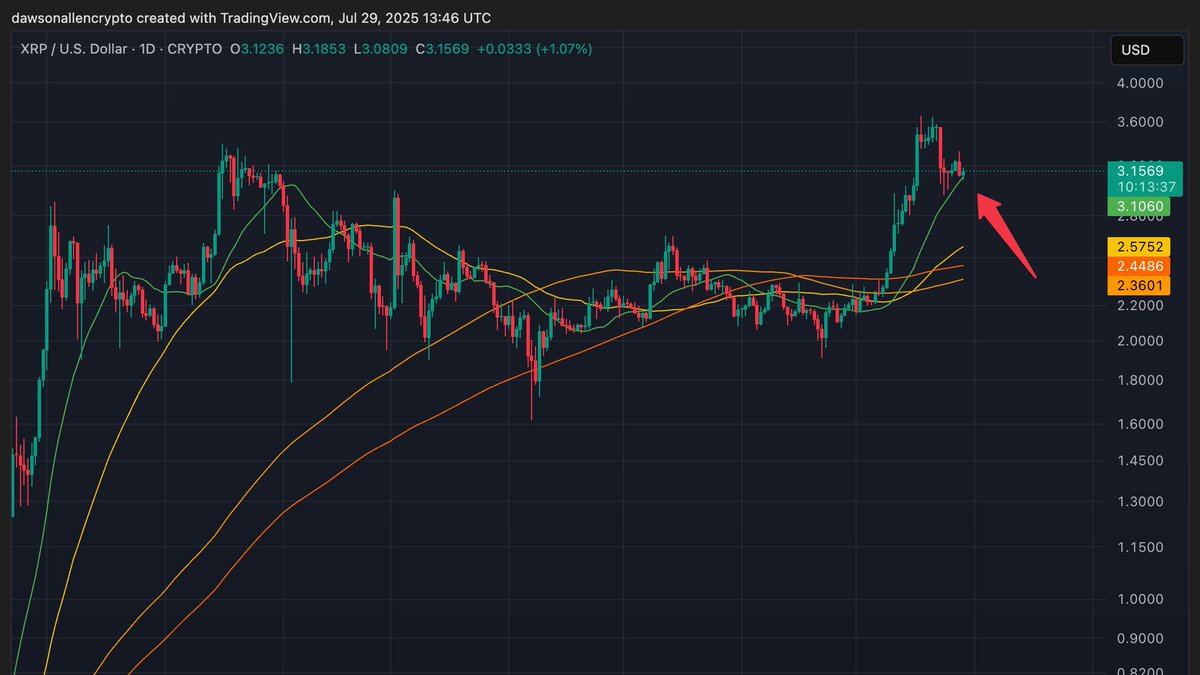The height and width of the screenshot is (675, 1200).
Task: Click the 1.4500 price scale label
Action: point(1141,461)
